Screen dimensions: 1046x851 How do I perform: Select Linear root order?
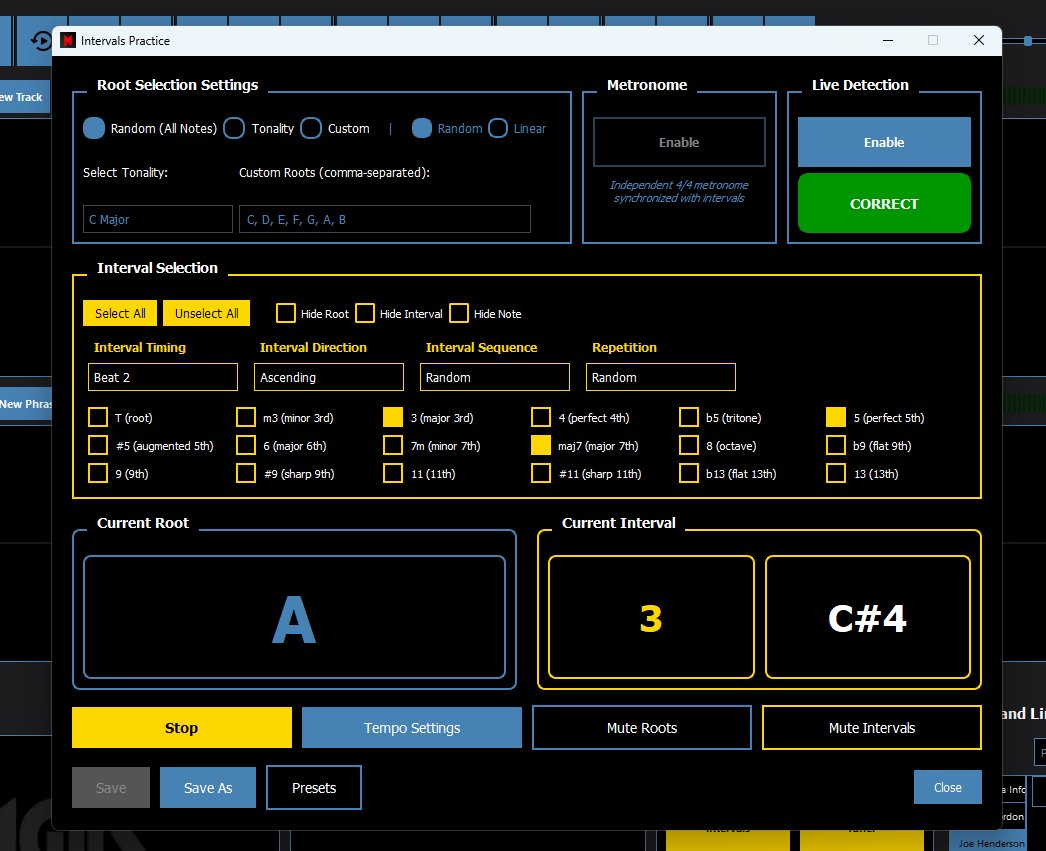pyautogui.click(x=498, y=128)
